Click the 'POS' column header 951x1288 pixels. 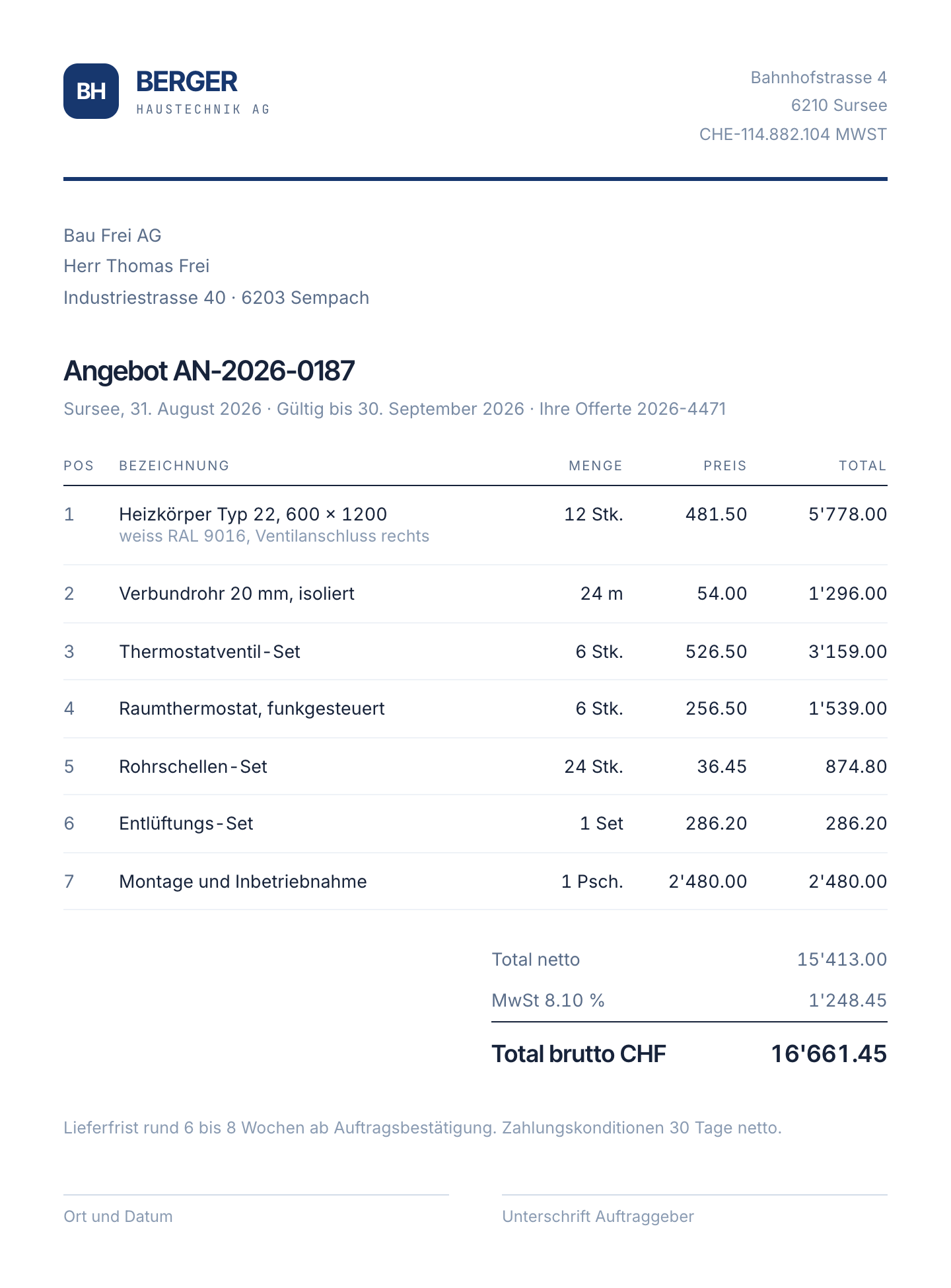pyautogui.click(x=79, y=466)
